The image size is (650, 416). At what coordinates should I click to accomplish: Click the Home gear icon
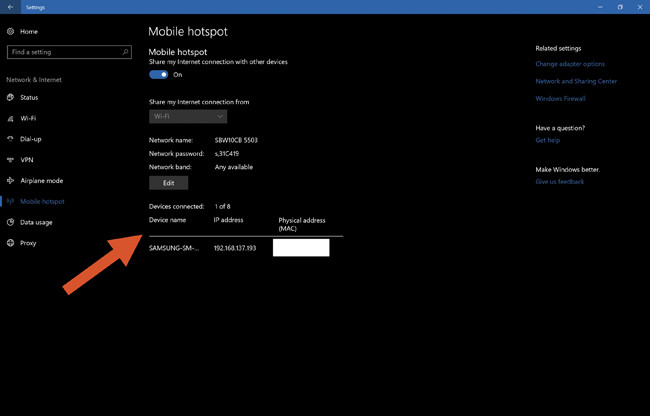click(x=11, y=31)
